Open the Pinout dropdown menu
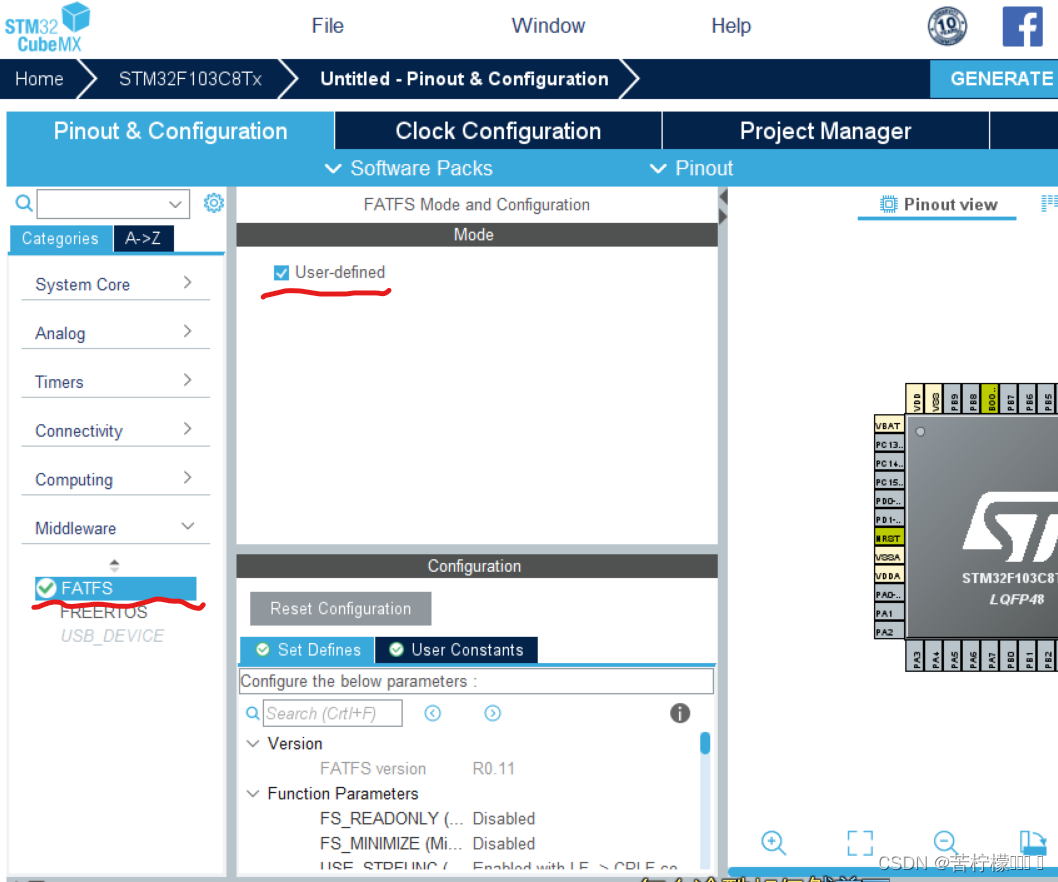Screen dimensions: 1058x882 (x=691, y=168)
